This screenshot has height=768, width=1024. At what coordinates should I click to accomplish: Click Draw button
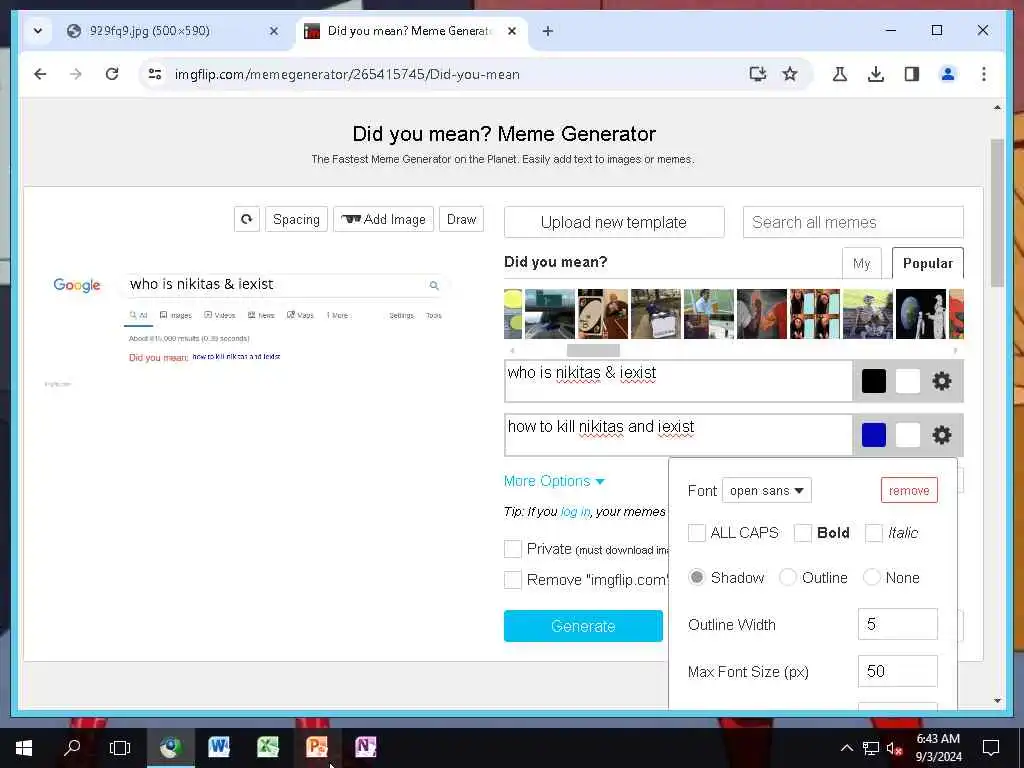462,219
